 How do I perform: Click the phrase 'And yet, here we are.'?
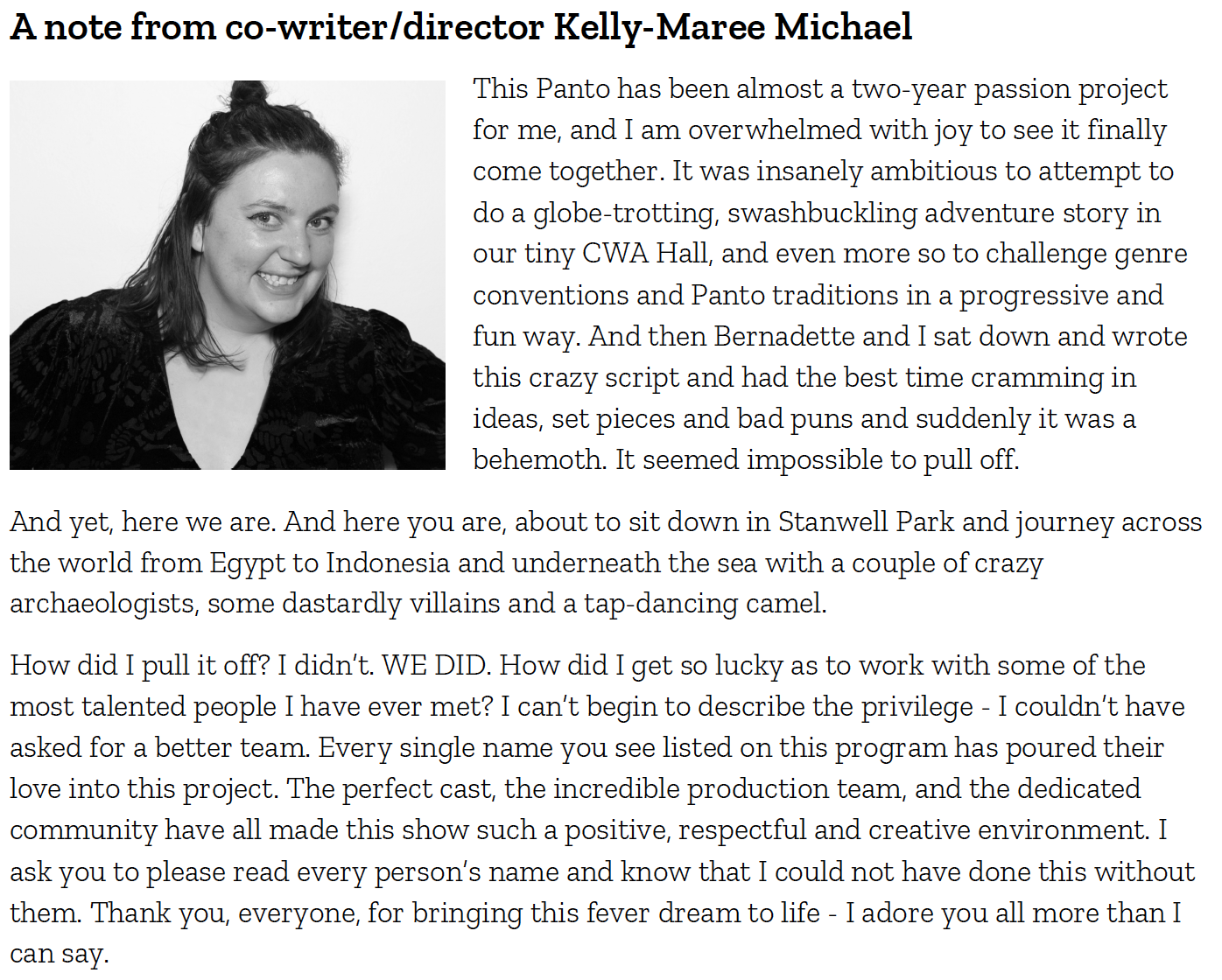(x=144, y=522)
